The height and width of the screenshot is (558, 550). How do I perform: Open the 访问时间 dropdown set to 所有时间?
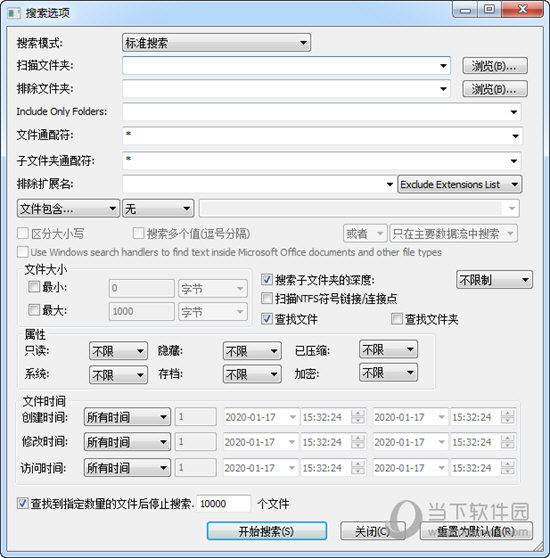click(127, 468)
